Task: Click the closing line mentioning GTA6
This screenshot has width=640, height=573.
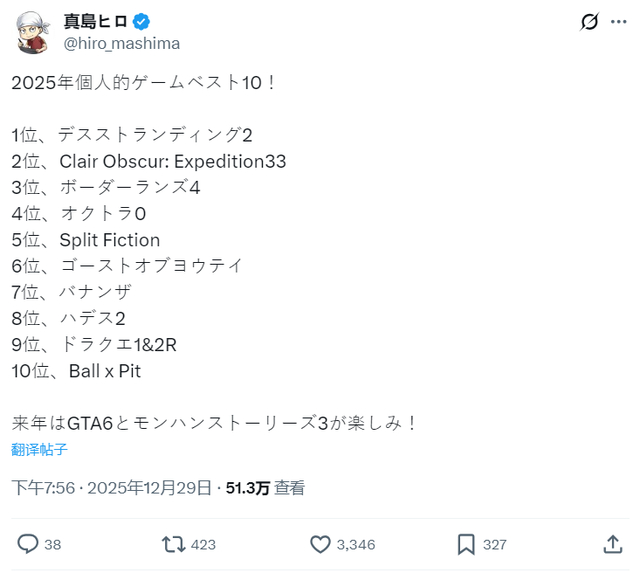Action: (x=214, y=423)
